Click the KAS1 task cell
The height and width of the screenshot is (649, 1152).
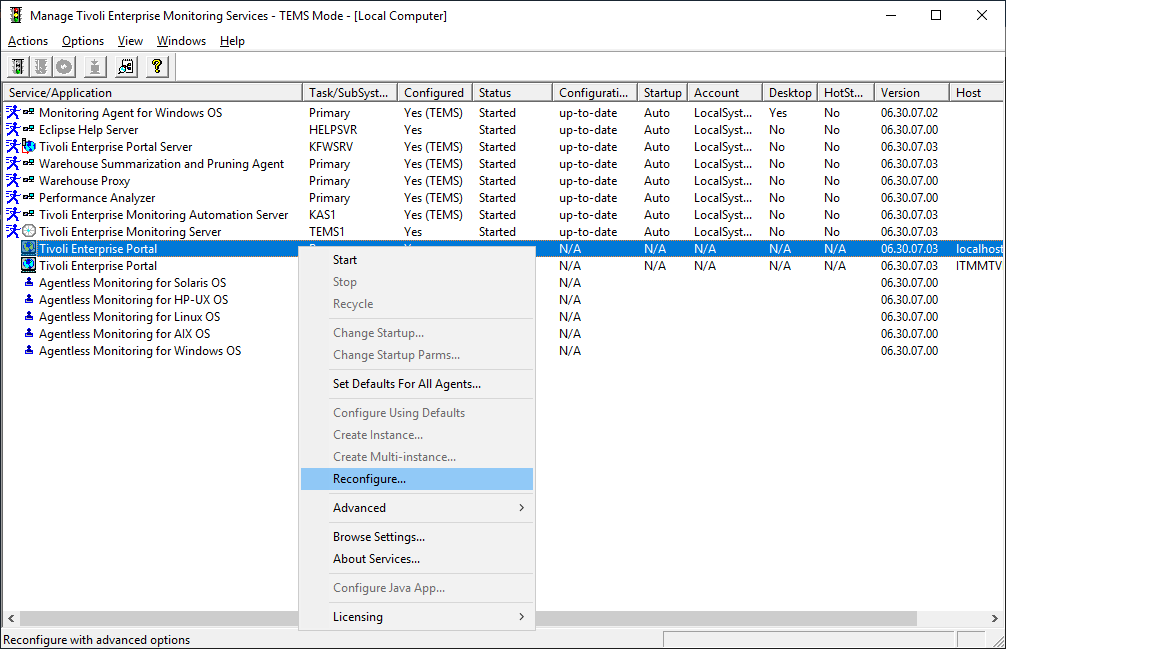[322, 215]
